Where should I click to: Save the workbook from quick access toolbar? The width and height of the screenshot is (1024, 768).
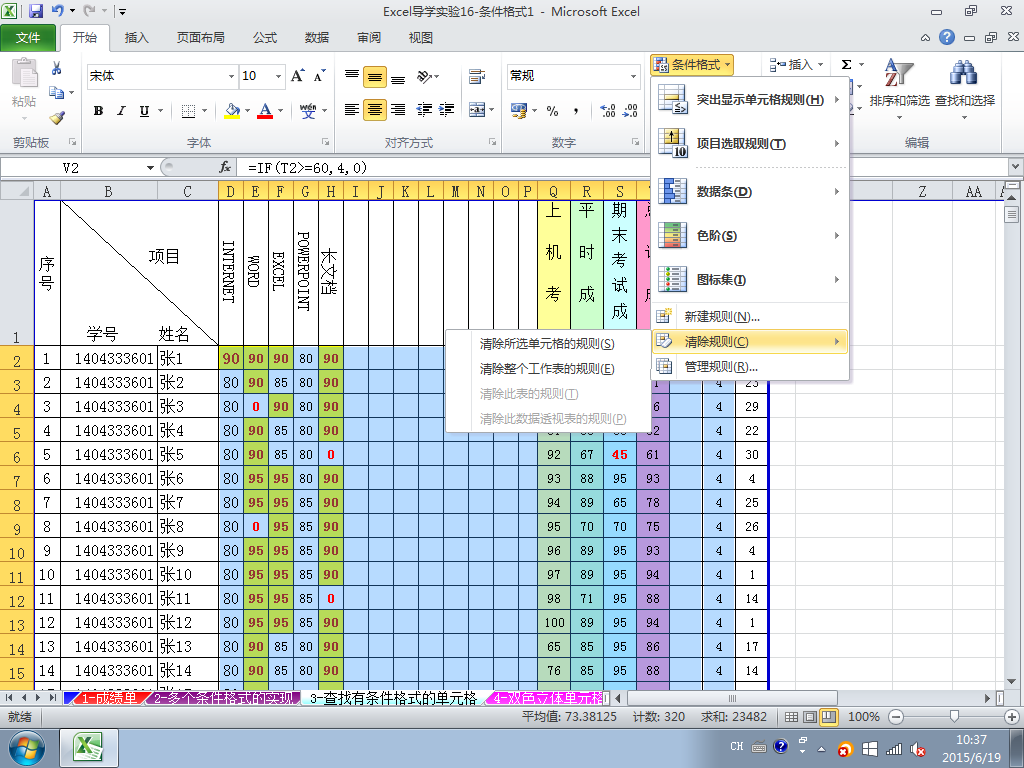click(36, 11)
